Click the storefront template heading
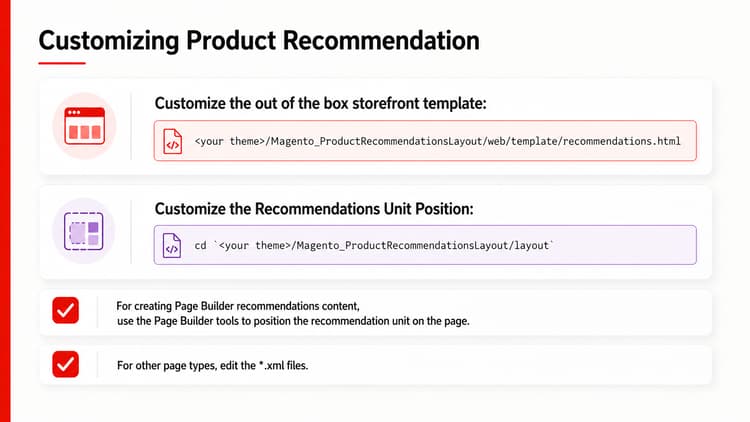750x422 pixels. click(320, 103)
